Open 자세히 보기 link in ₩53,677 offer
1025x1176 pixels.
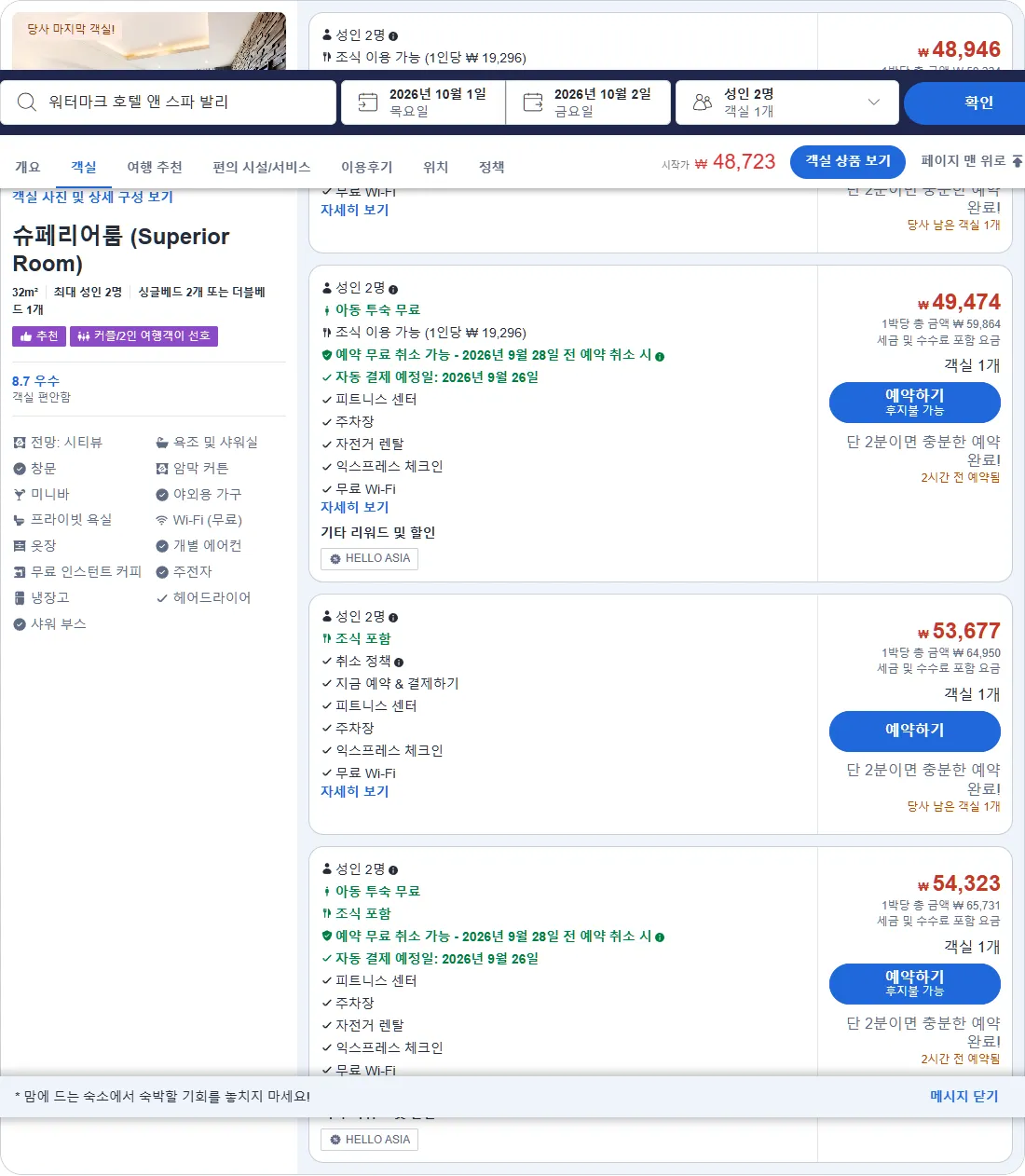click(355, 792)
